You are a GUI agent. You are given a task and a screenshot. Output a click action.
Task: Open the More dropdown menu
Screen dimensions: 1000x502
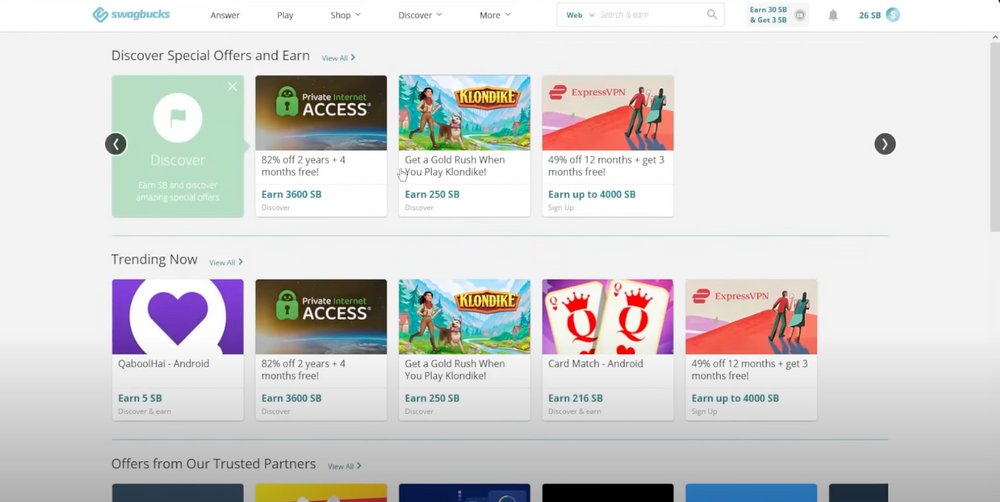(494, 15)
